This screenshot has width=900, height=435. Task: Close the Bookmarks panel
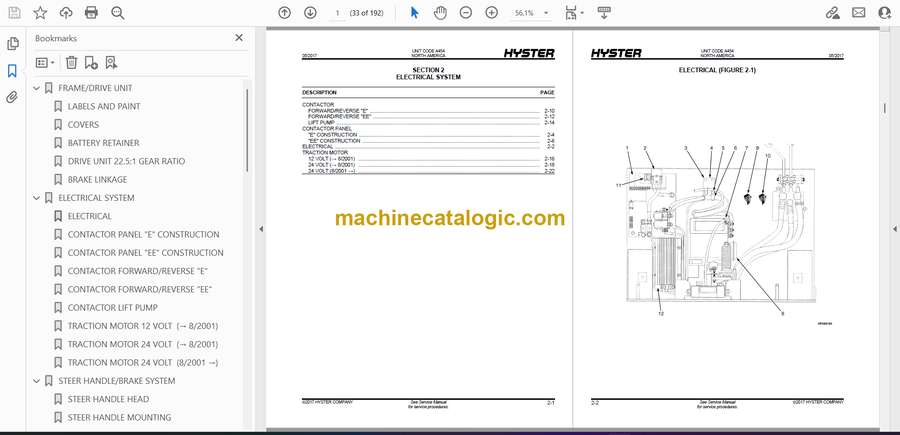pos(239,38)
